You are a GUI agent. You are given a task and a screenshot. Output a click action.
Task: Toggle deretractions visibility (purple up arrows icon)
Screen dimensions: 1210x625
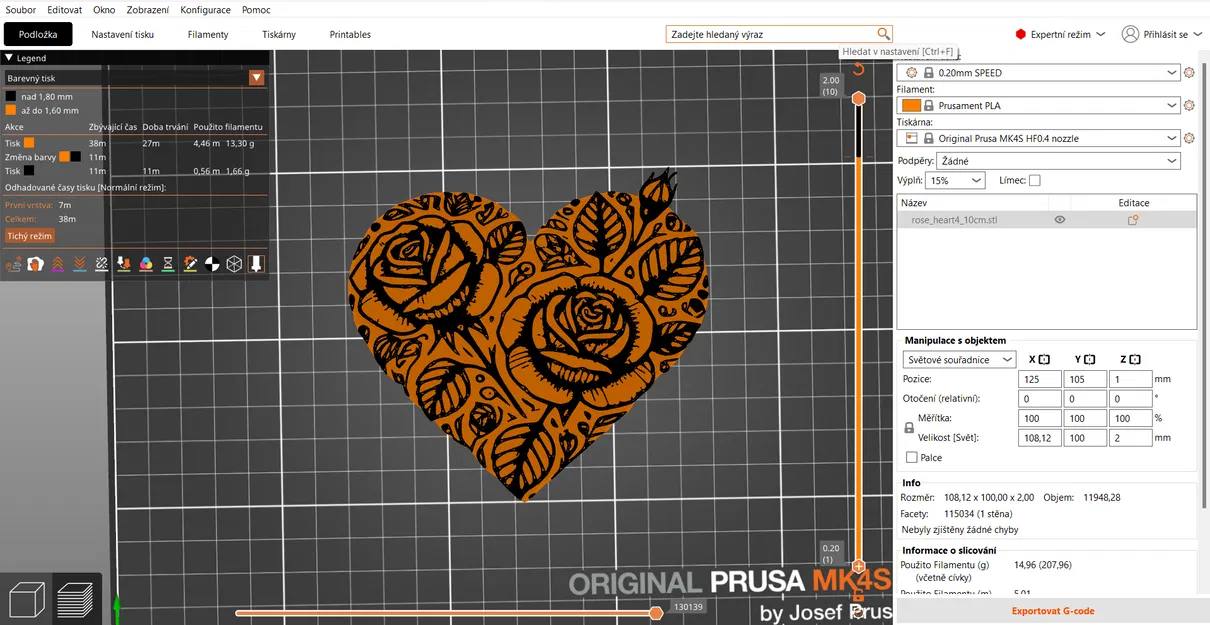[58, 263]
